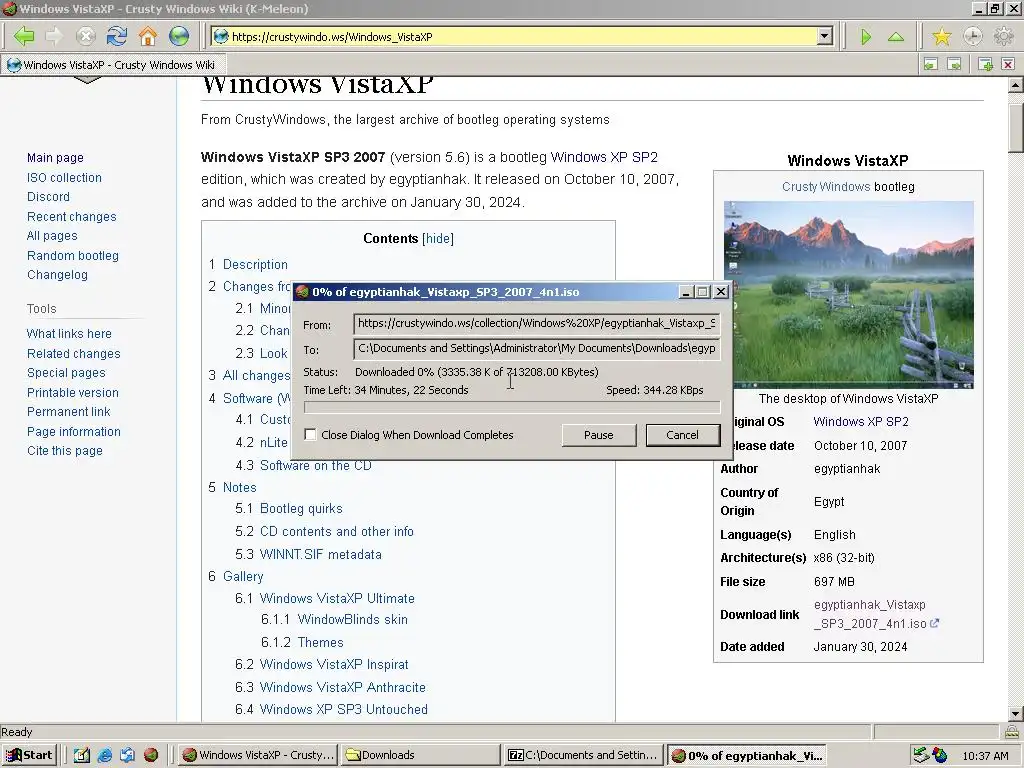Click the security lock icon in status bar
1024x768 pixels.
coord(1012,731)
